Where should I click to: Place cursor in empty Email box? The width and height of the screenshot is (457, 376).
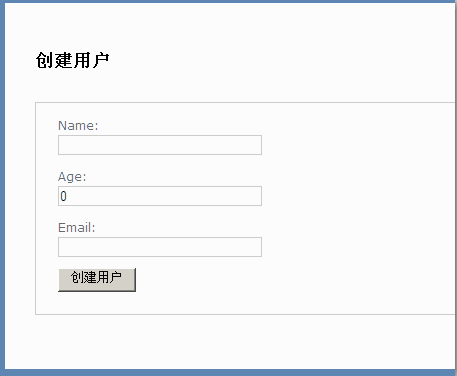(160, 247)
